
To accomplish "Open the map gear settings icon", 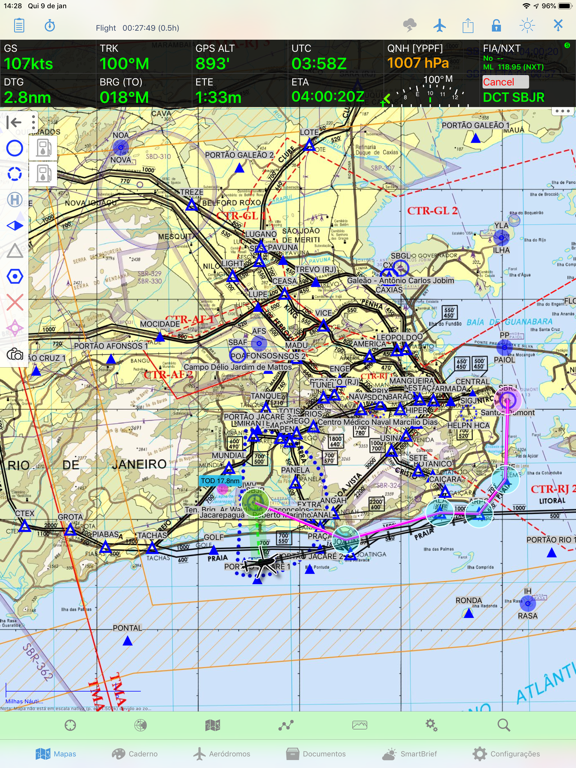I will (432, 725).
